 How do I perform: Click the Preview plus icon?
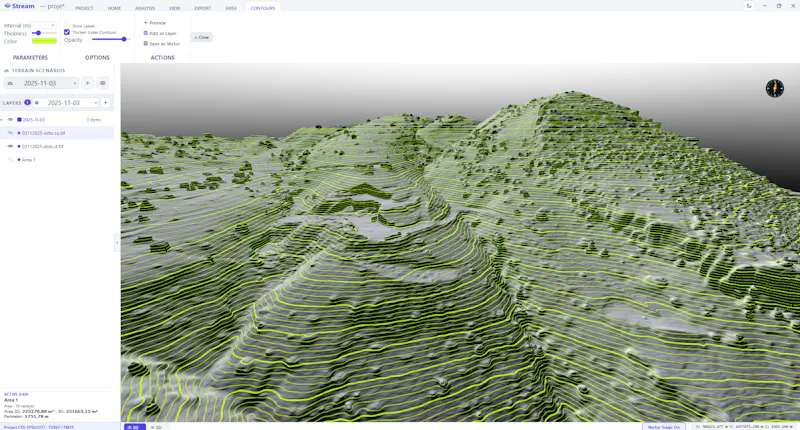pyautogui.click(x=145, y=22)
